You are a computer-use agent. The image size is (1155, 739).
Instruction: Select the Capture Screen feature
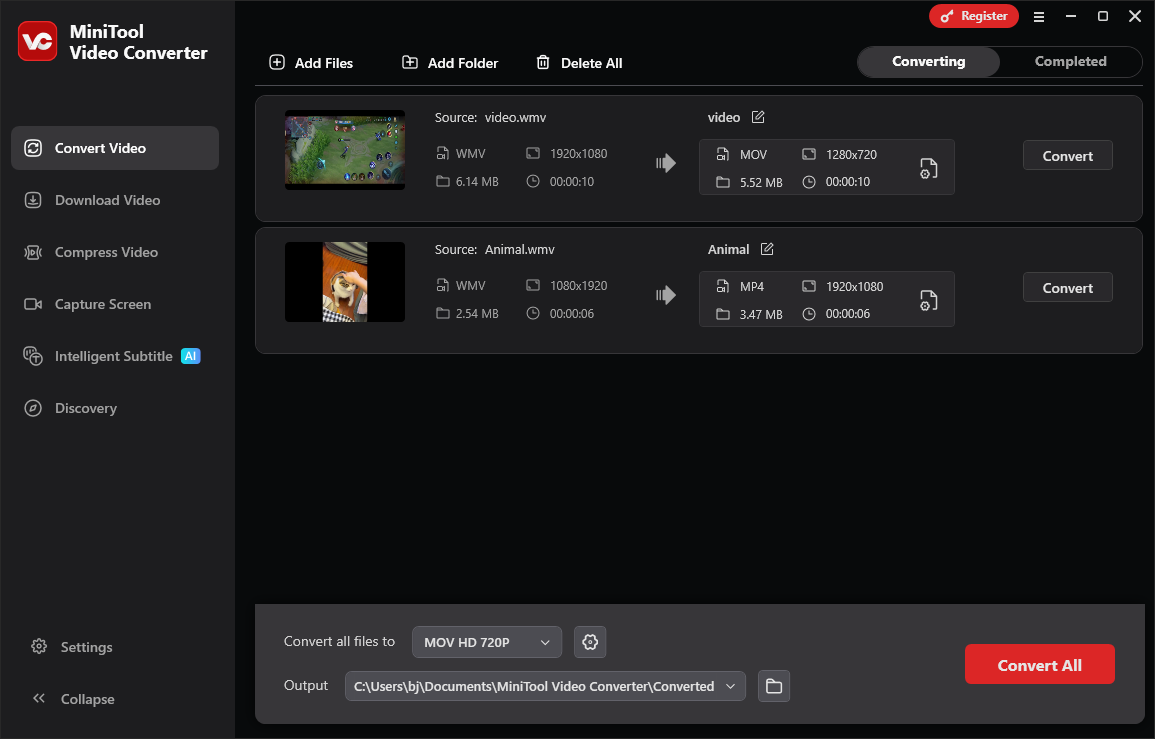[105, 304]
